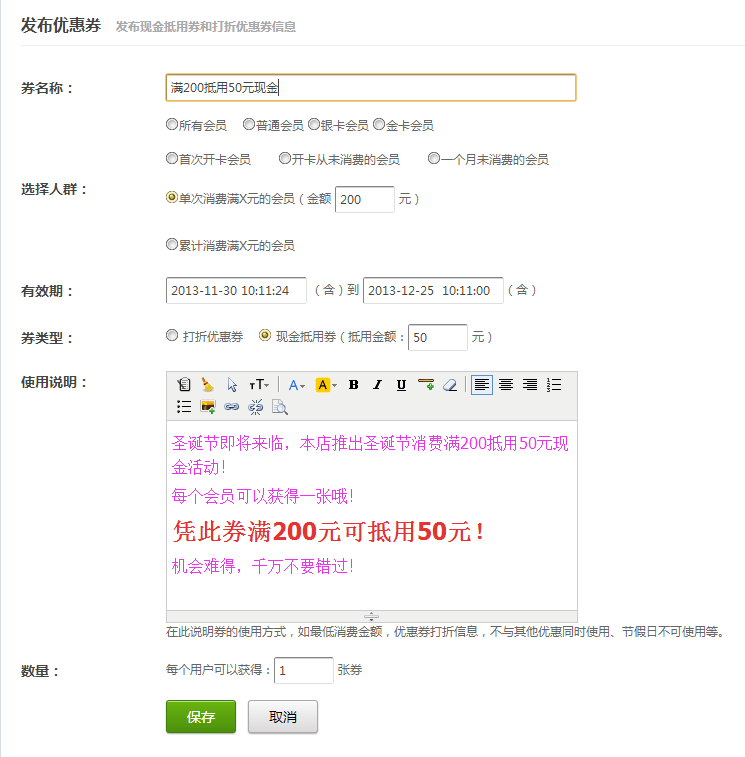Center-align the editor text

pos(506,385)
